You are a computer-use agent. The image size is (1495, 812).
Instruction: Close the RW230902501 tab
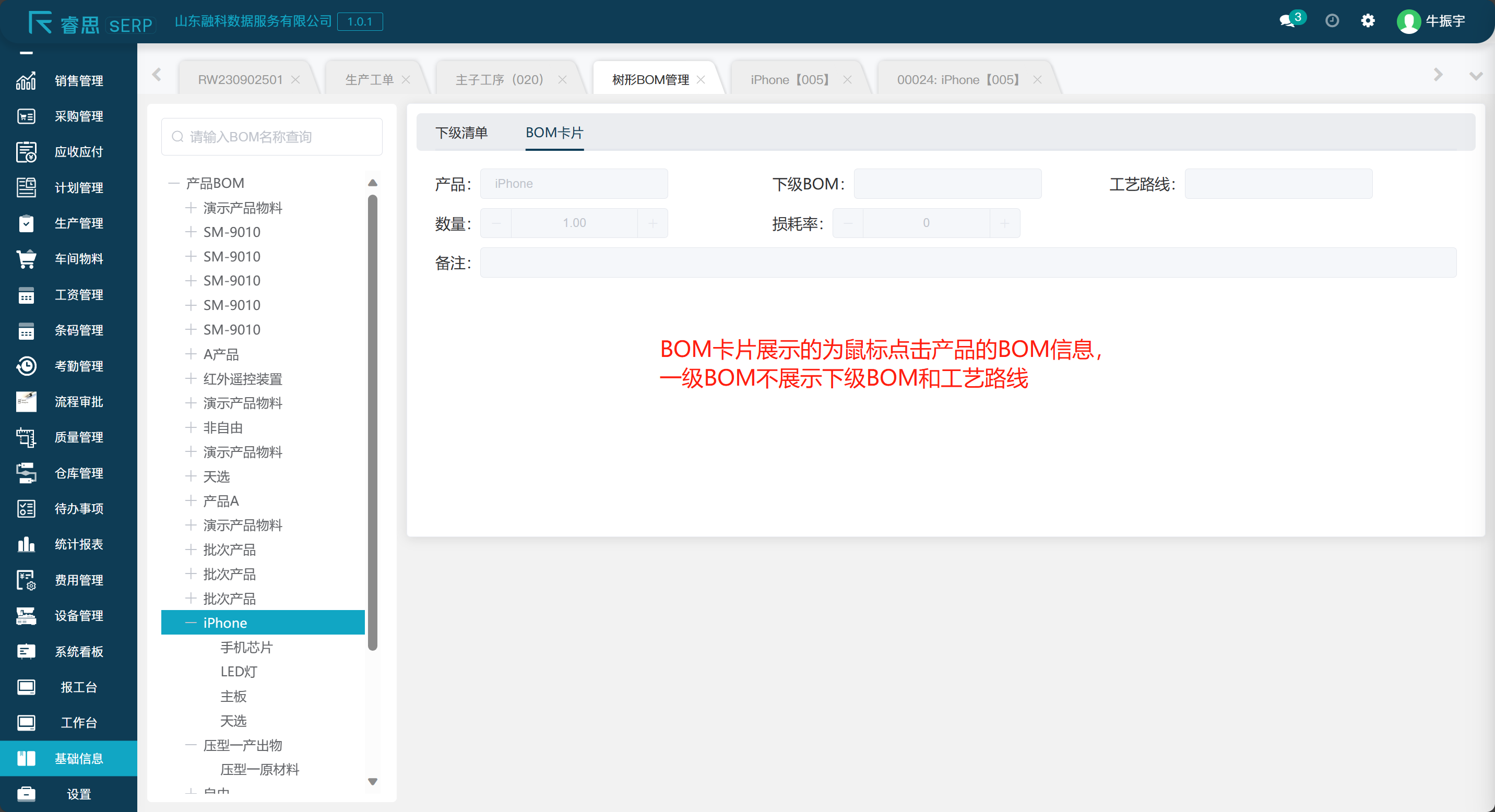point(295,79)
